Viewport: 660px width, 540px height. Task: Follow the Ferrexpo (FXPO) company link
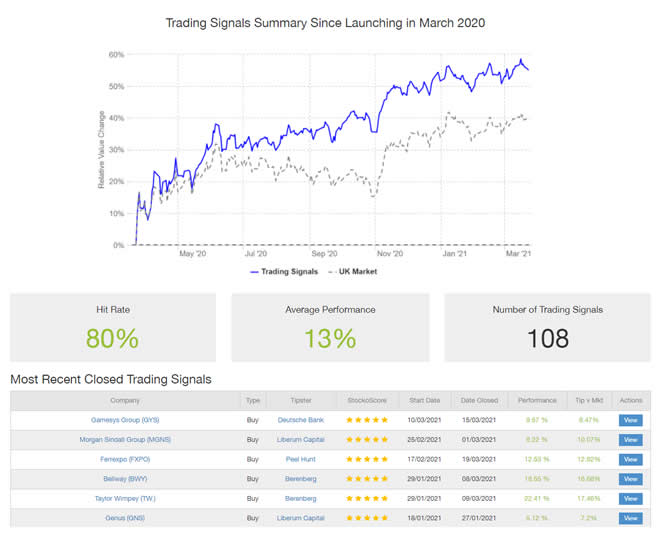pyautogui.click(x=126, y=460)
